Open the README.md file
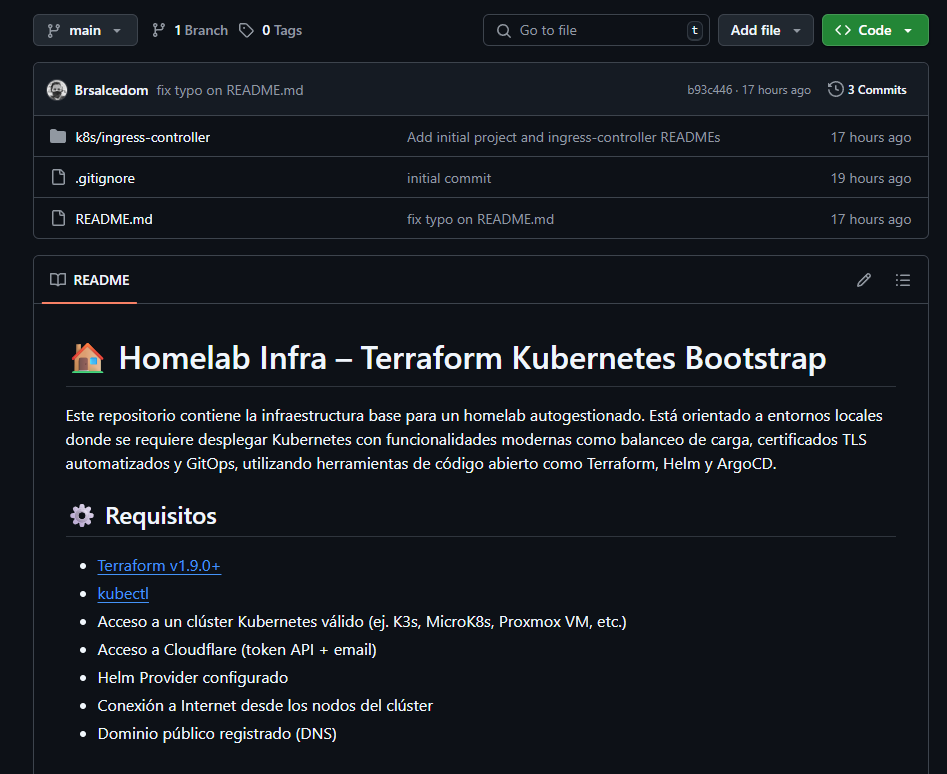Image resolution: width=947 pixels, height=774 pixels. pos(114,219)
